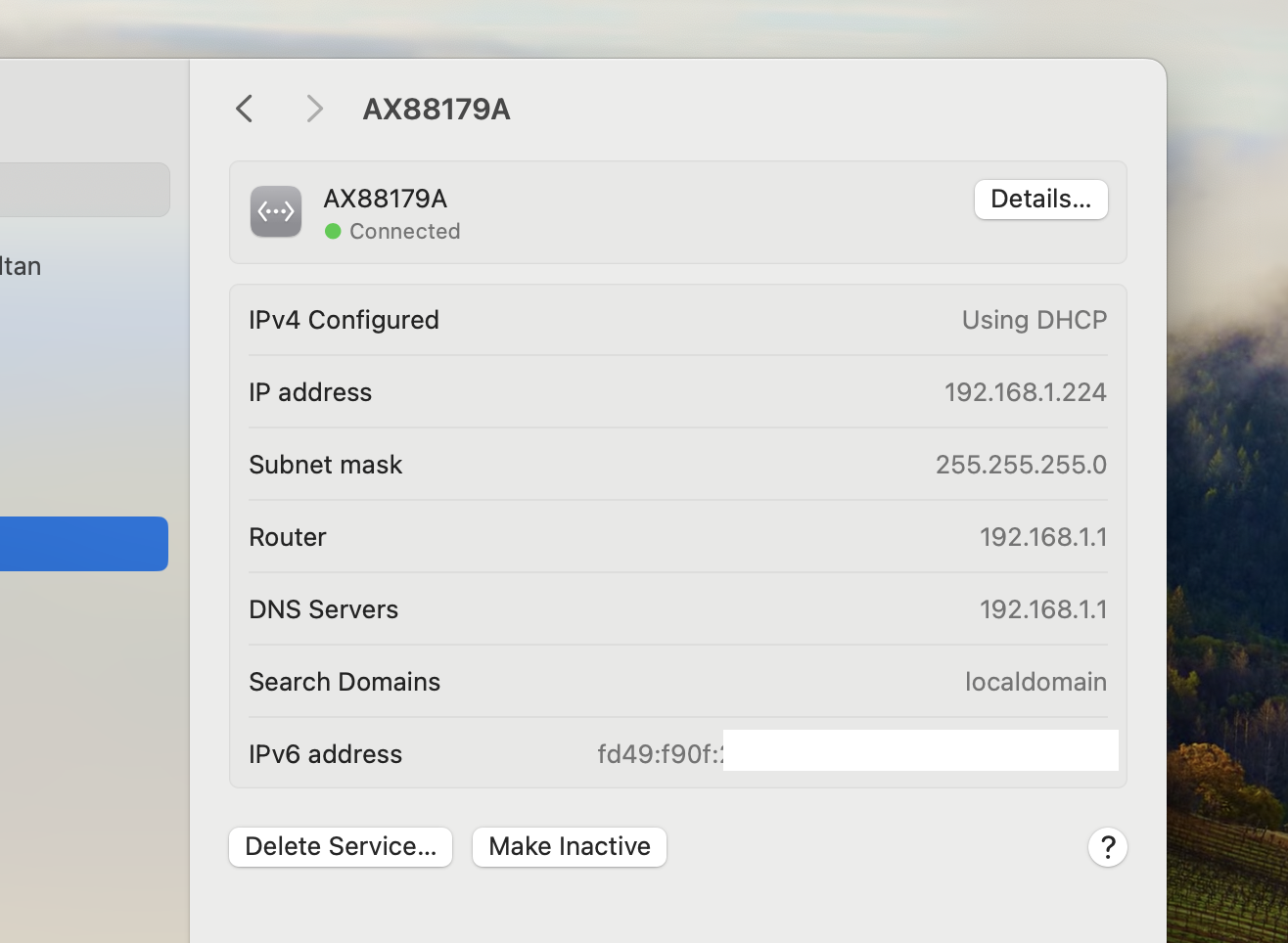Click the Using DHCP value
The width and height of the screenshot is (1288, 943).
1034,320
